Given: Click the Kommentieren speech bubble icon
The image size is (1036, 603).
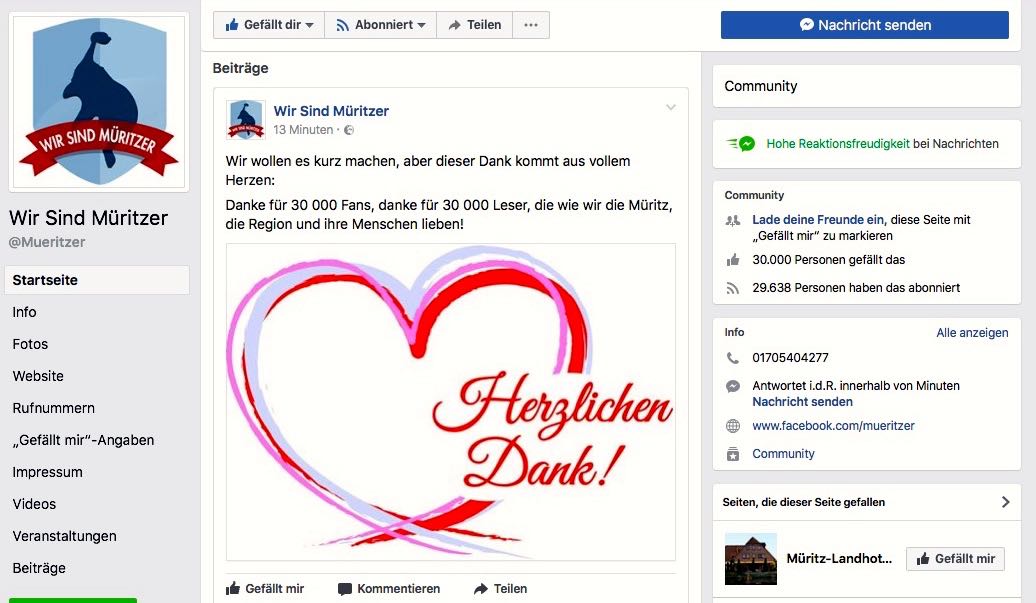Looking at the screenshot, I should pyautogui.click(x=344, y=589).
